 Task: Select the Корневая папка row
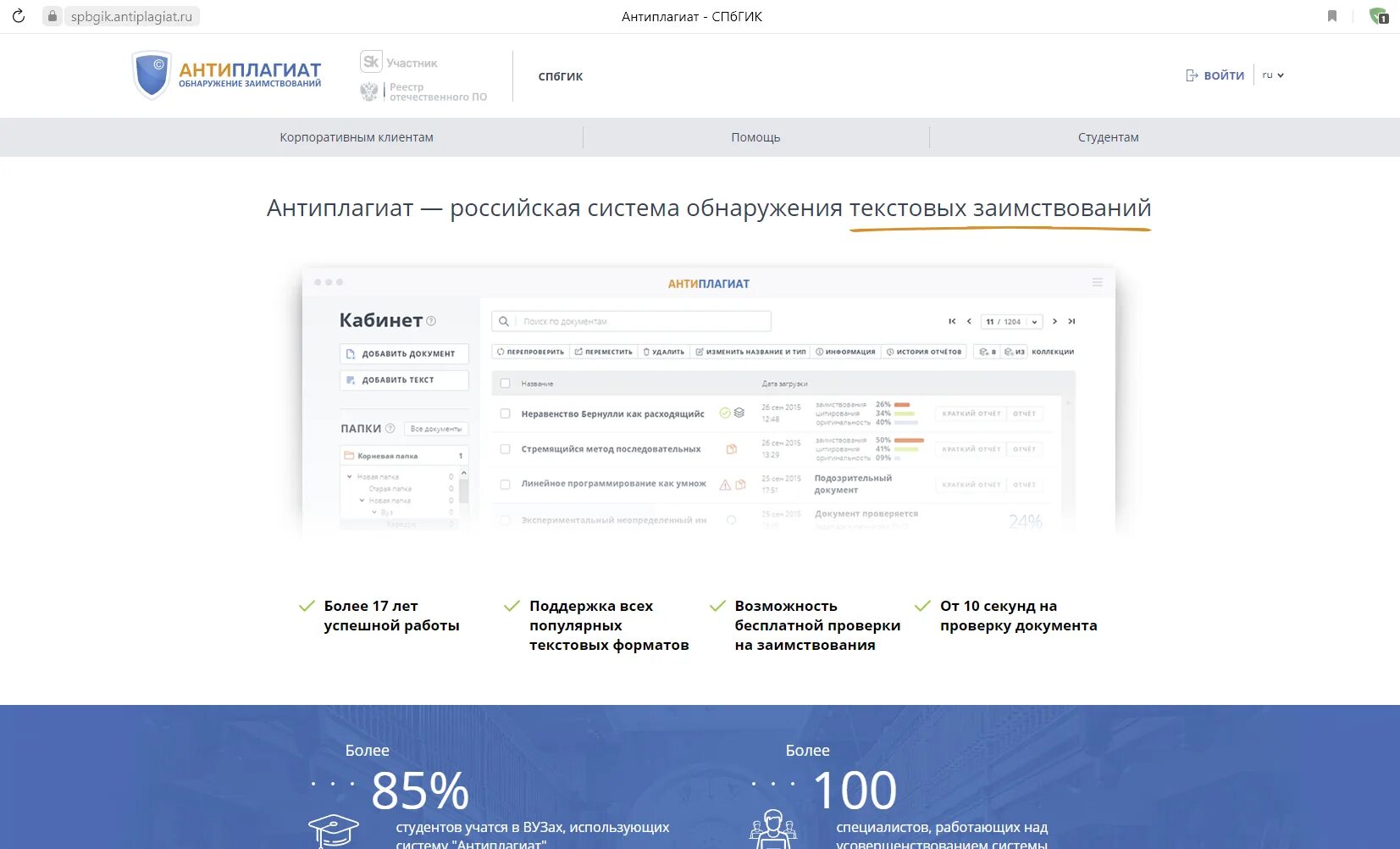[x=404, y=456]
